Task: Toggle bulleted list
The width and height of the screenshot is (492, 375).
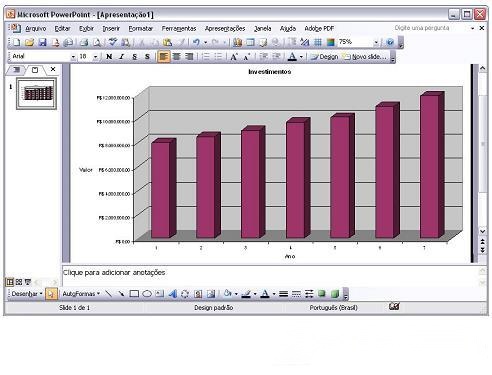Action: pyautogui.click(x=218, y=57)
